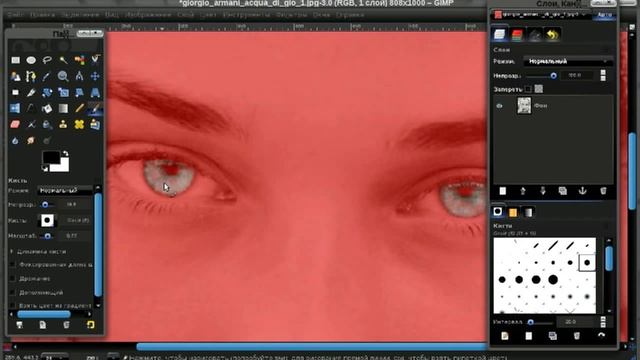This screenshot has width=640, height=360.
Task: Open the 'Файл' menu
Action: [16, 15]
